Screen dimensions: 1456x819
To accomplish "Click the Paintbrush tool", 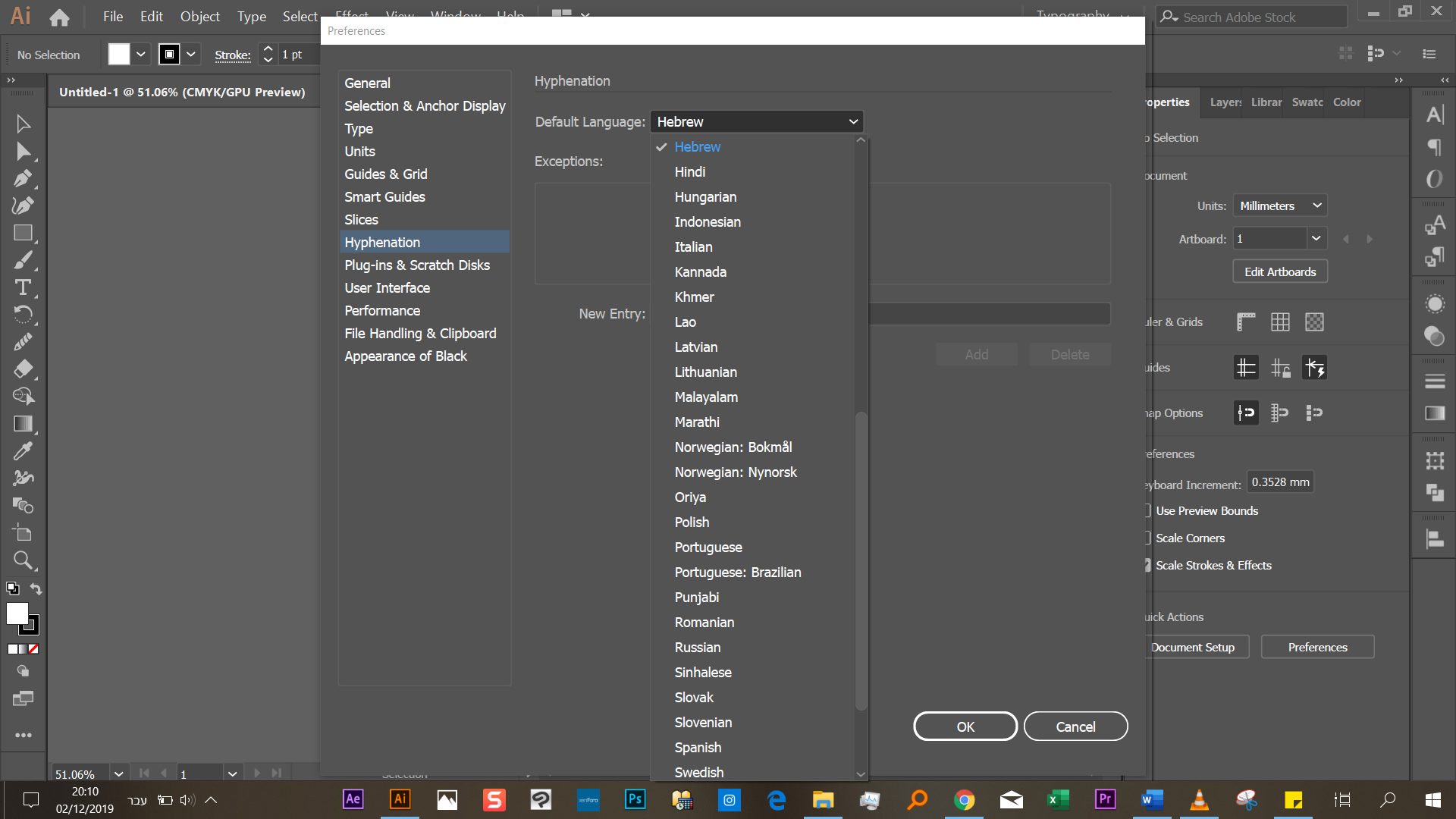I will [x=23, y=260].
